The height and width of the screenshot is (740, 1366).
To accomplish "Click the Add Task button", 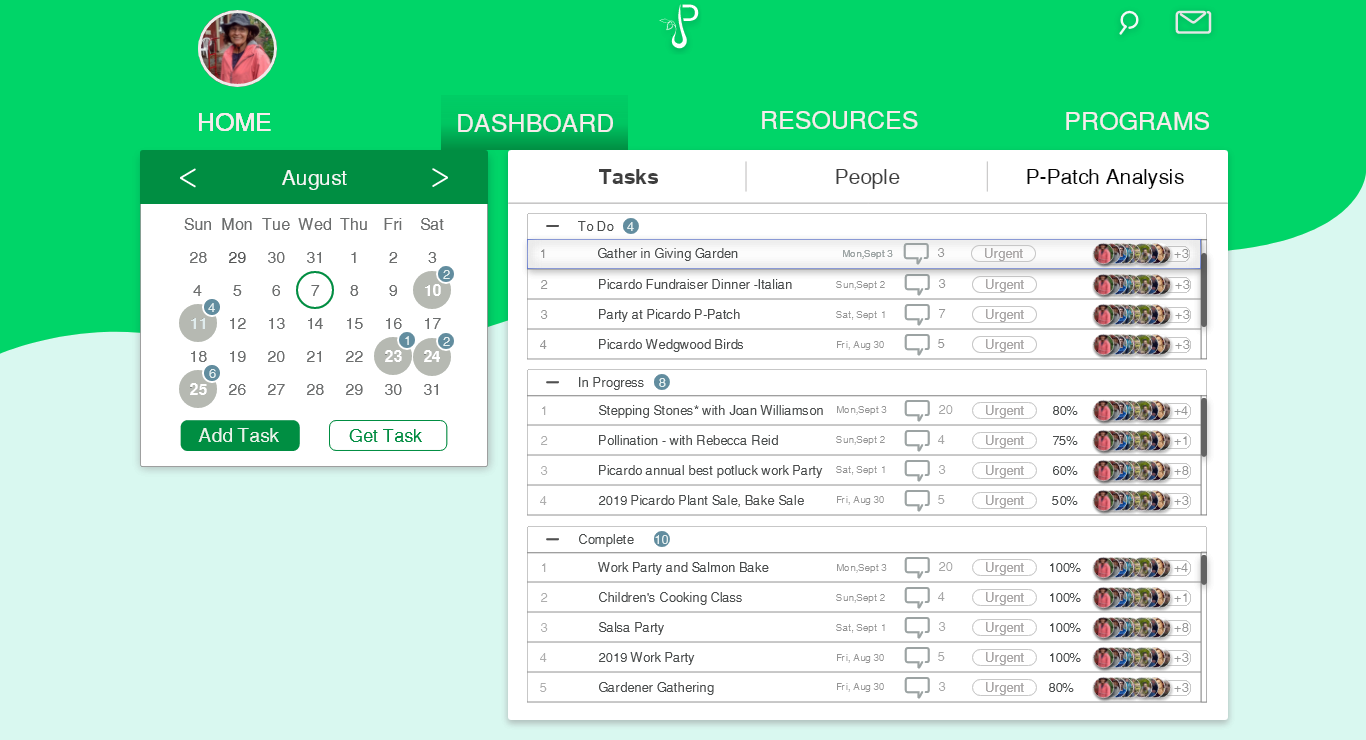I will click(x=240, y=436).
